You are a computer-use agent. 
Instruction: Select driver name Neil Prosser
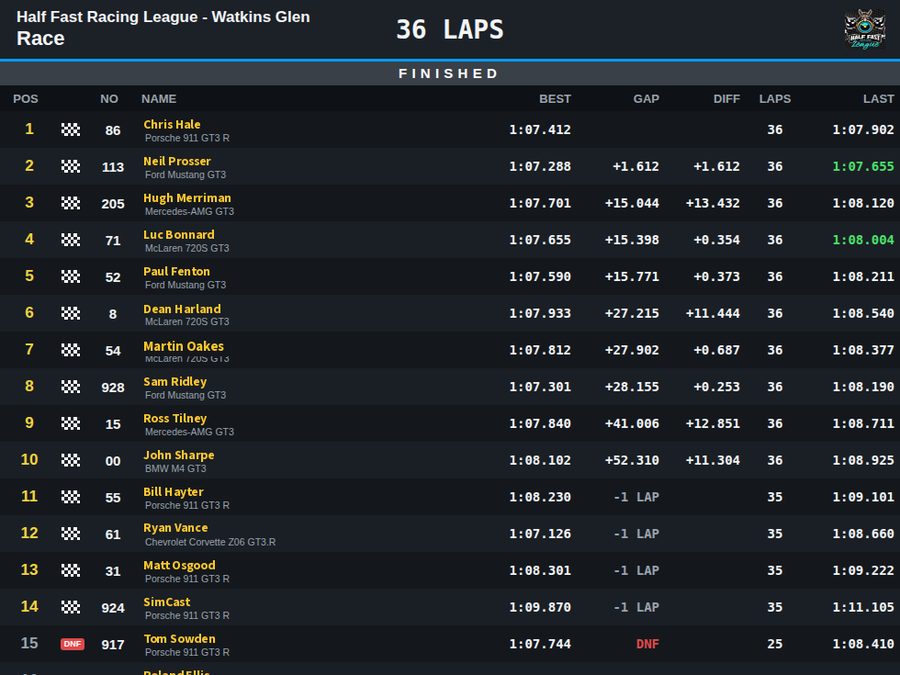(177, 161)
